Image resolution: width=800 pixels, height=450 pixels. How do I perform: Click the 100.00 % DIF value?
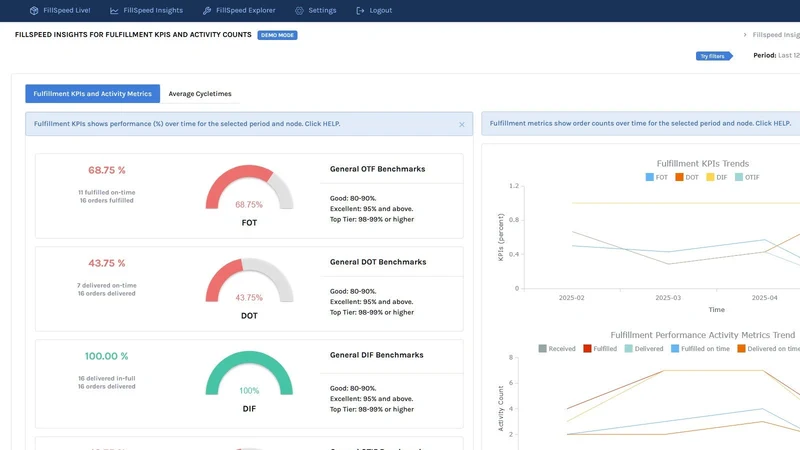point(107,356)
